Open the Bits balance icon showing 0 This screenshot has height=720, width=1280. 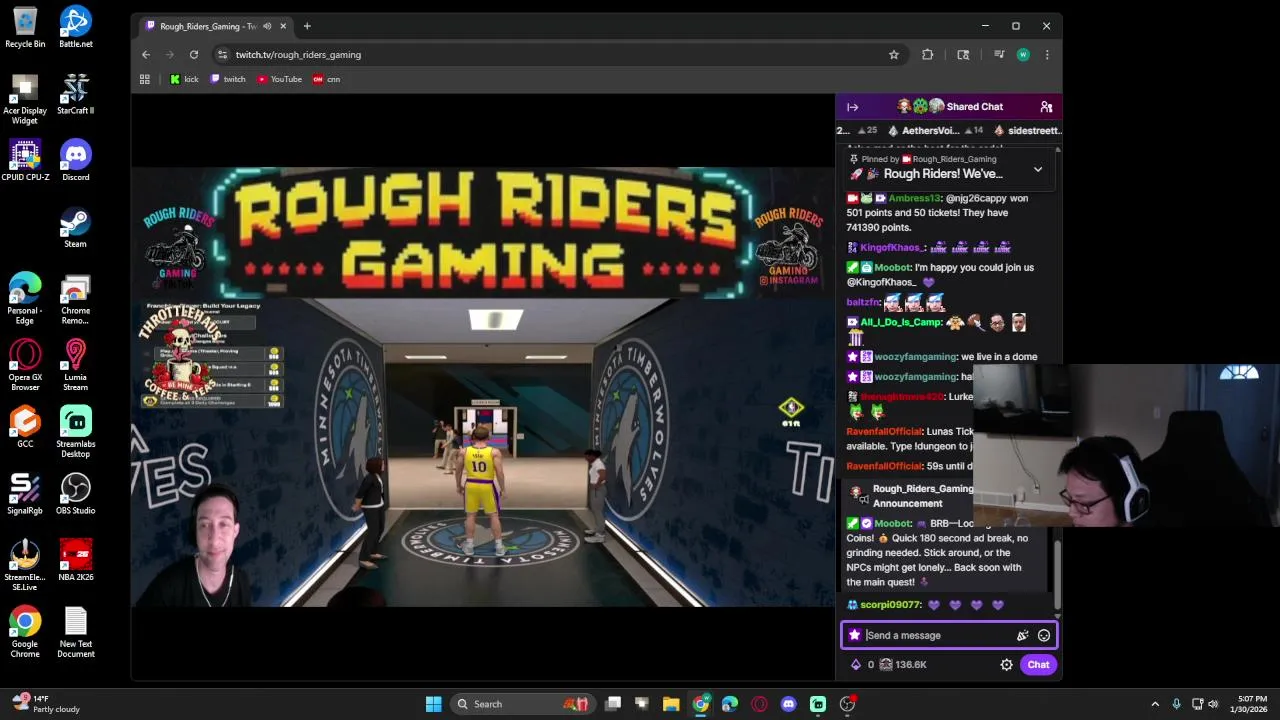pos(862,665)
